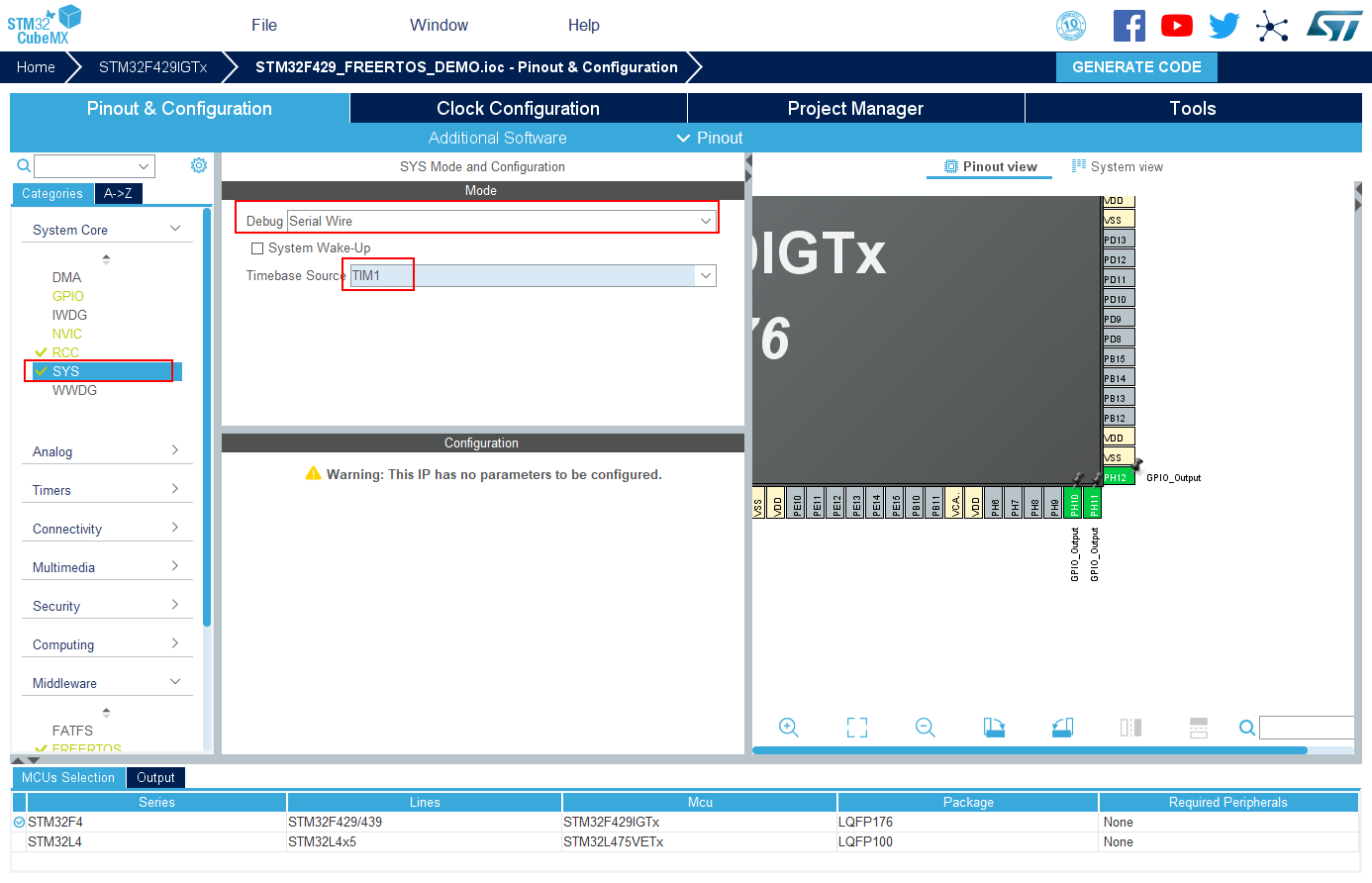1372x883 pixels.
Task: Collapse the Middleware category
Action: (x=107, y=683)
